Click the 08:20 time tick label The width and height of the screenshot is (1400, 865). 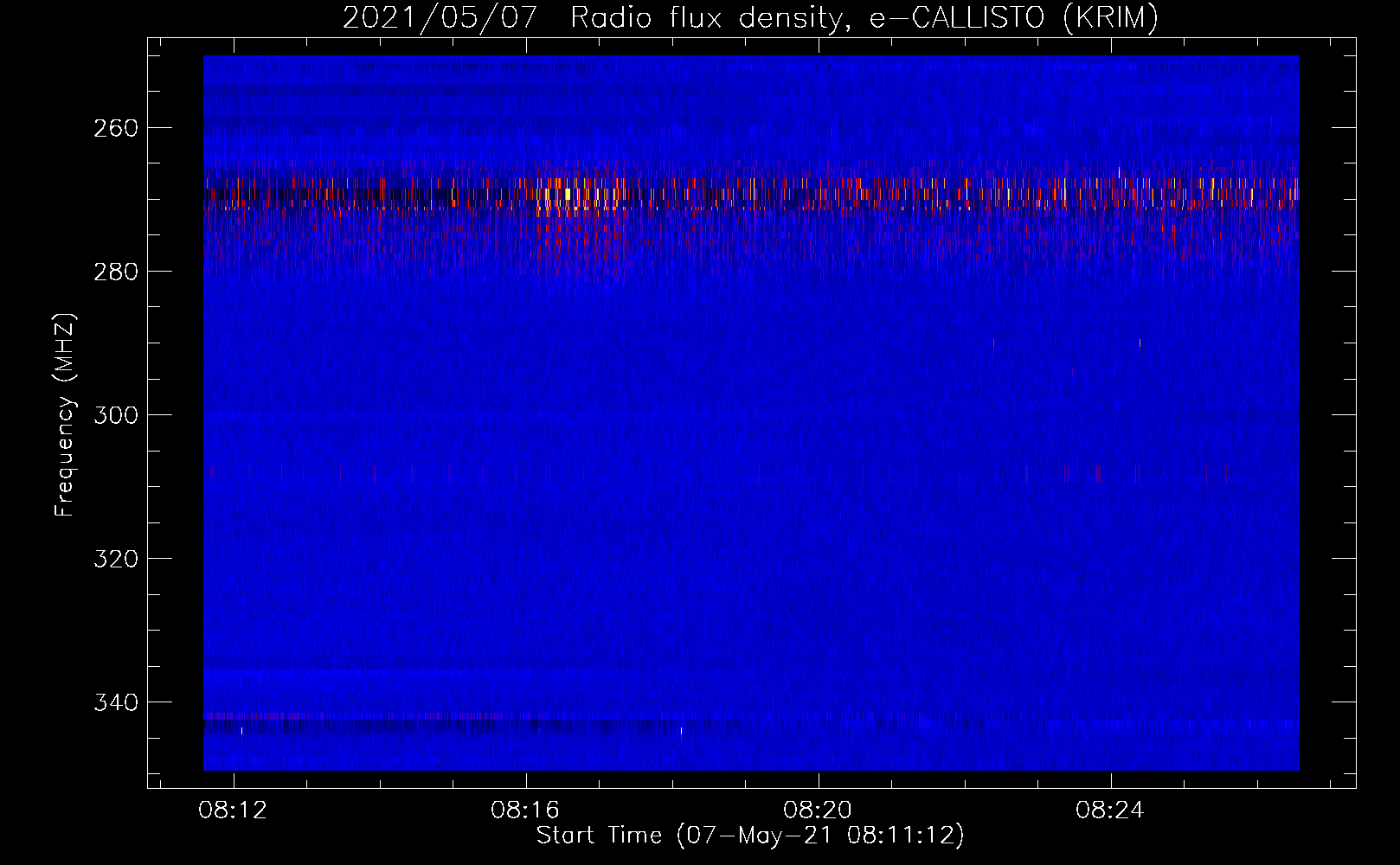[818, 811]
